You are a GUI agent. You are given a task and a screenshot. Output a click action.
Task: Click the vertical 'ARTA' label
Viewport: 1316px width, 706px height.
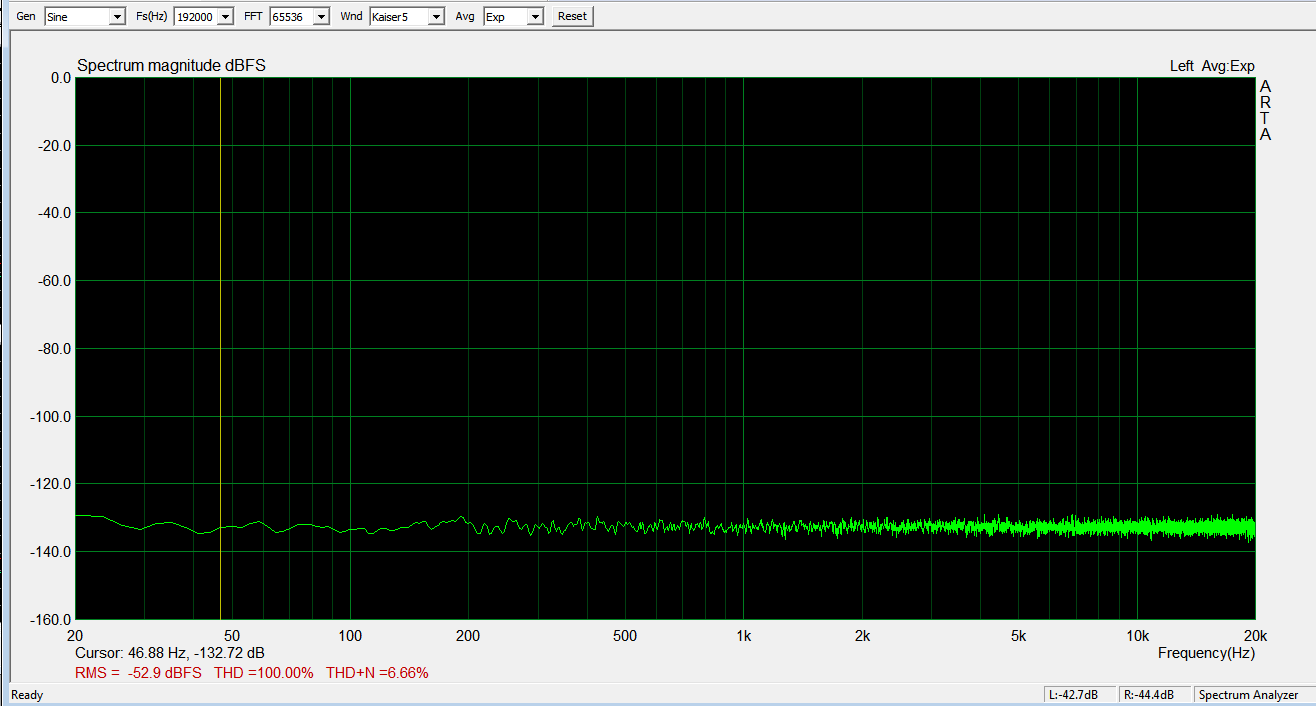tap(1265, 111)
